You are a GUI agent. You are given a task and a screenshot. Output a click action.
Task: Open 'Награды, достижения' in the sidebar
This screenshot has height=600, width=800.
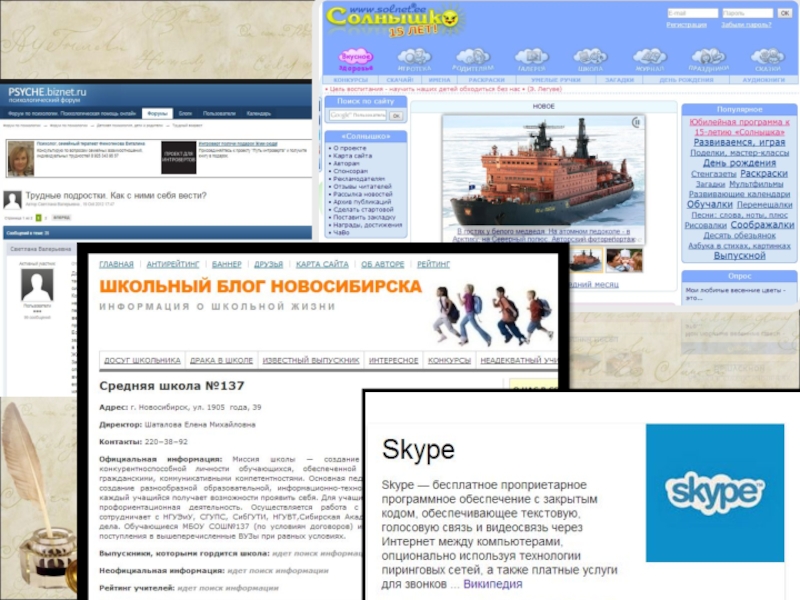coord(367,224)
